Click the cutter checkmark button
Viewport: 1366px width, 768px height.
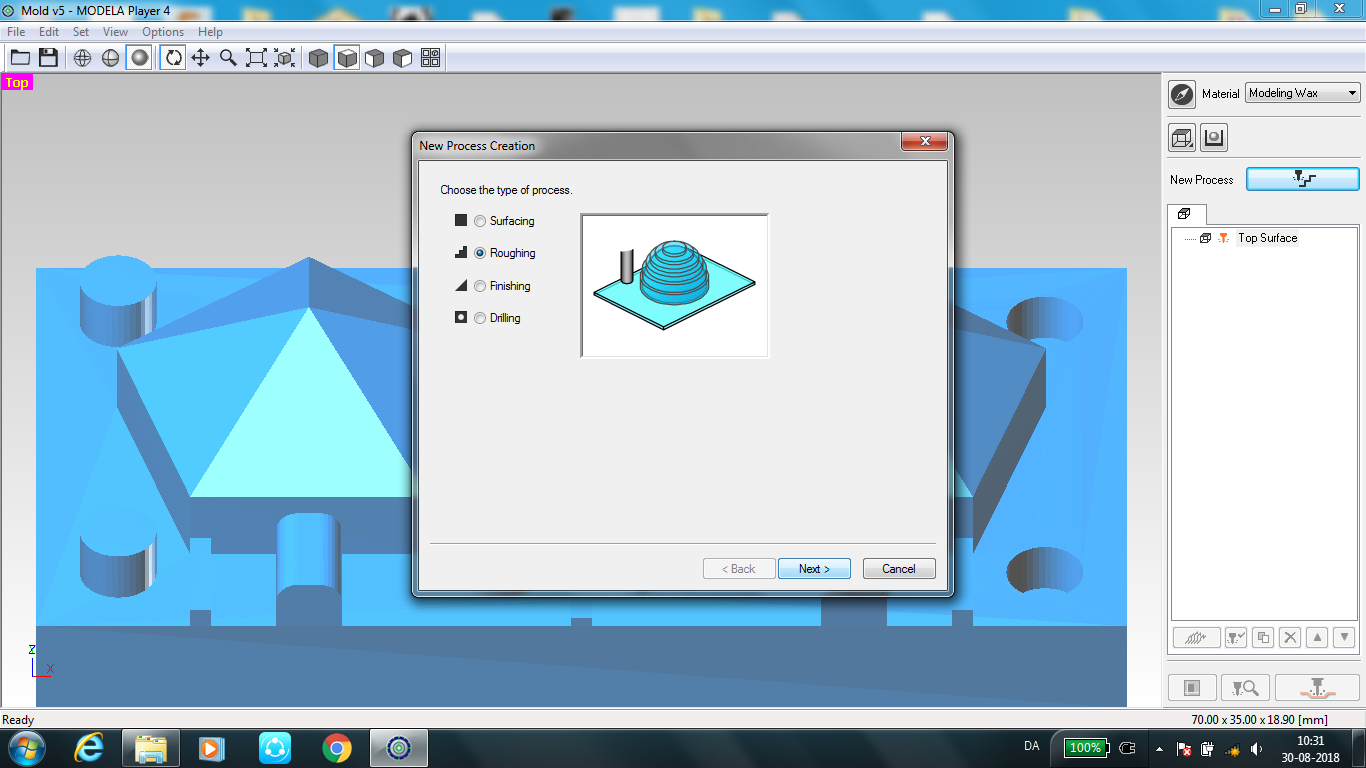(x=1235, y=636)
